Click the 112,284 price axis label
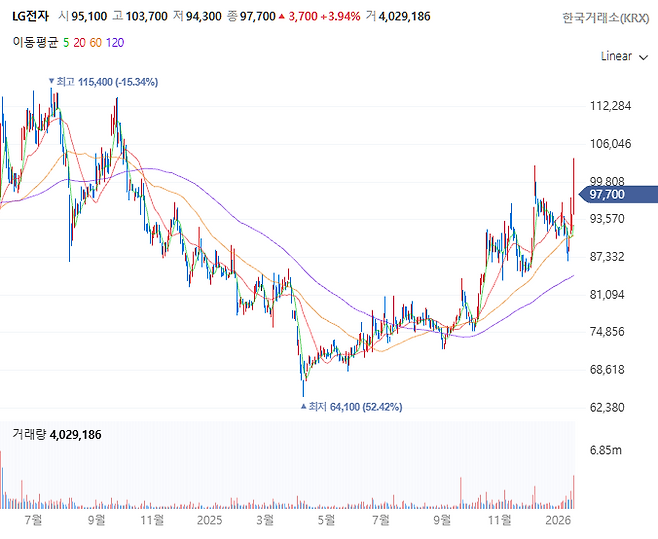The width and height of the screenshot is (658, 539). pyautogui.click(x=611, y=106)
